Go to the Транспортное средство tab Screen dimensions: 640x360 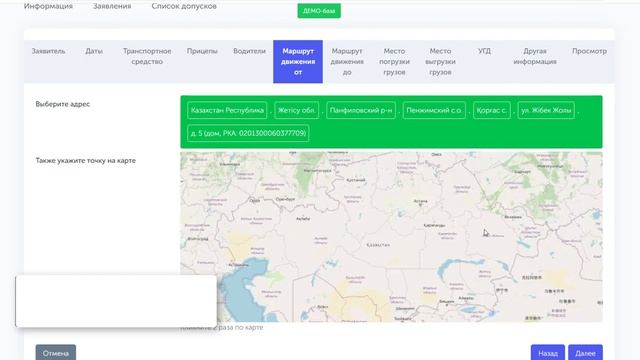coord(147,56)
